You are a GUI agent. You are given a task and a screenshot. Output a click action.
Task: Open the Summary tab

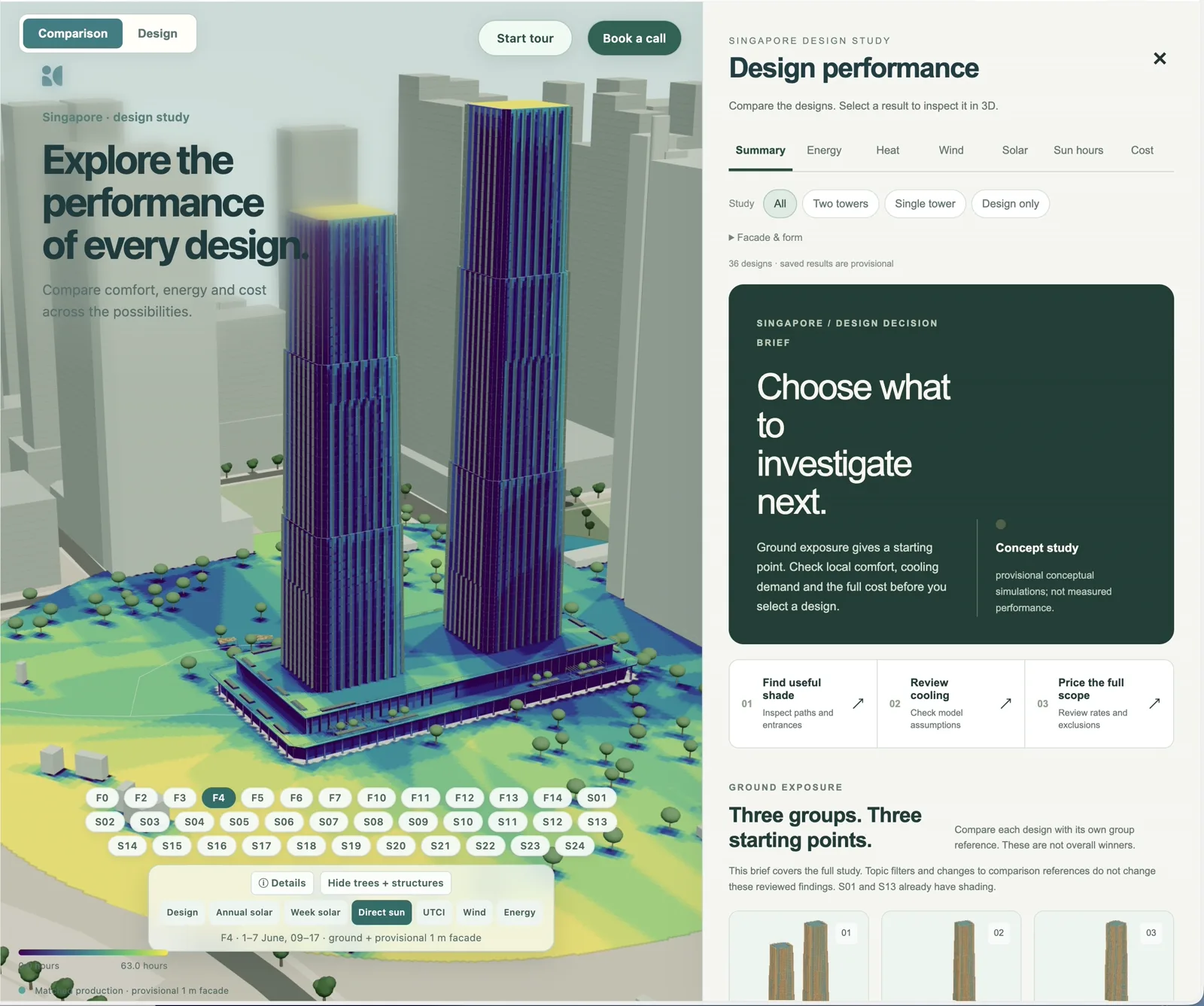pyautogui.click(x=760, y=150)
